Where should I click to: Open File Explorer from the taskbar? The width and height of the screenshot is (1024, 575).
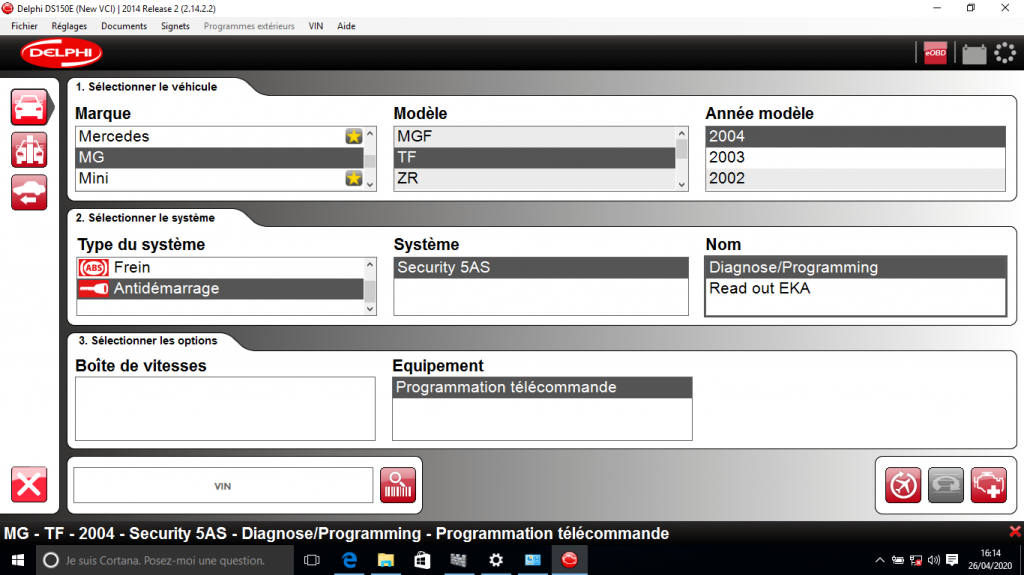click(x=386, y=560)
